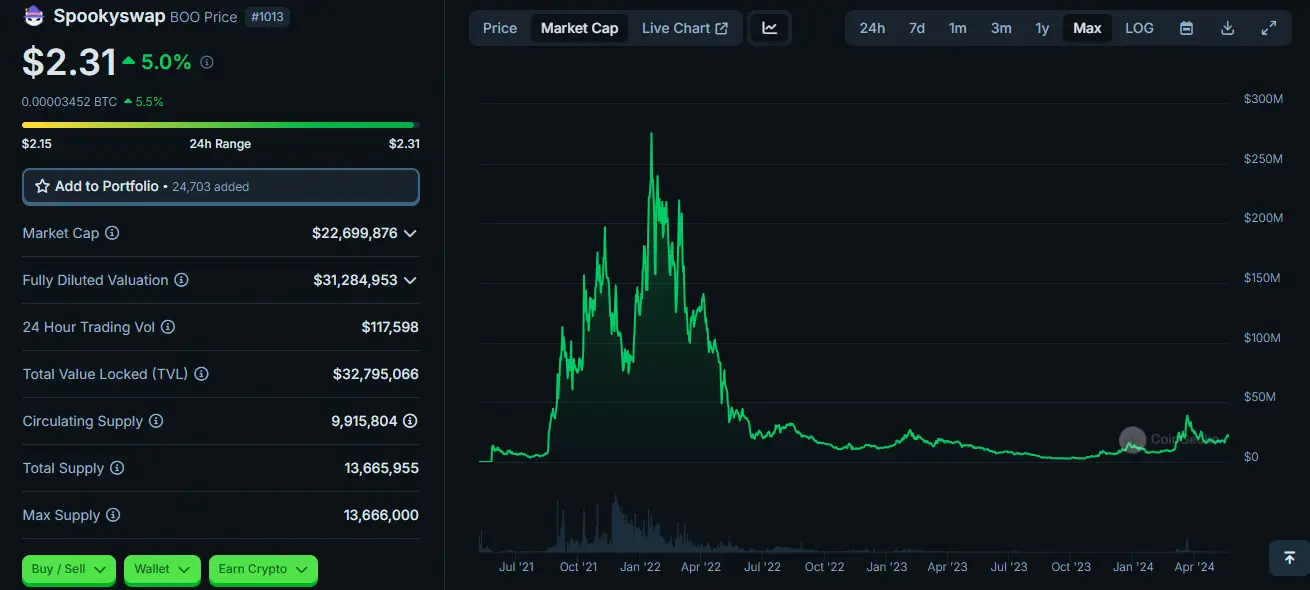Show Max Supply info icon
This screenshot has width=1310, height=590.
[x=113, y=515]
